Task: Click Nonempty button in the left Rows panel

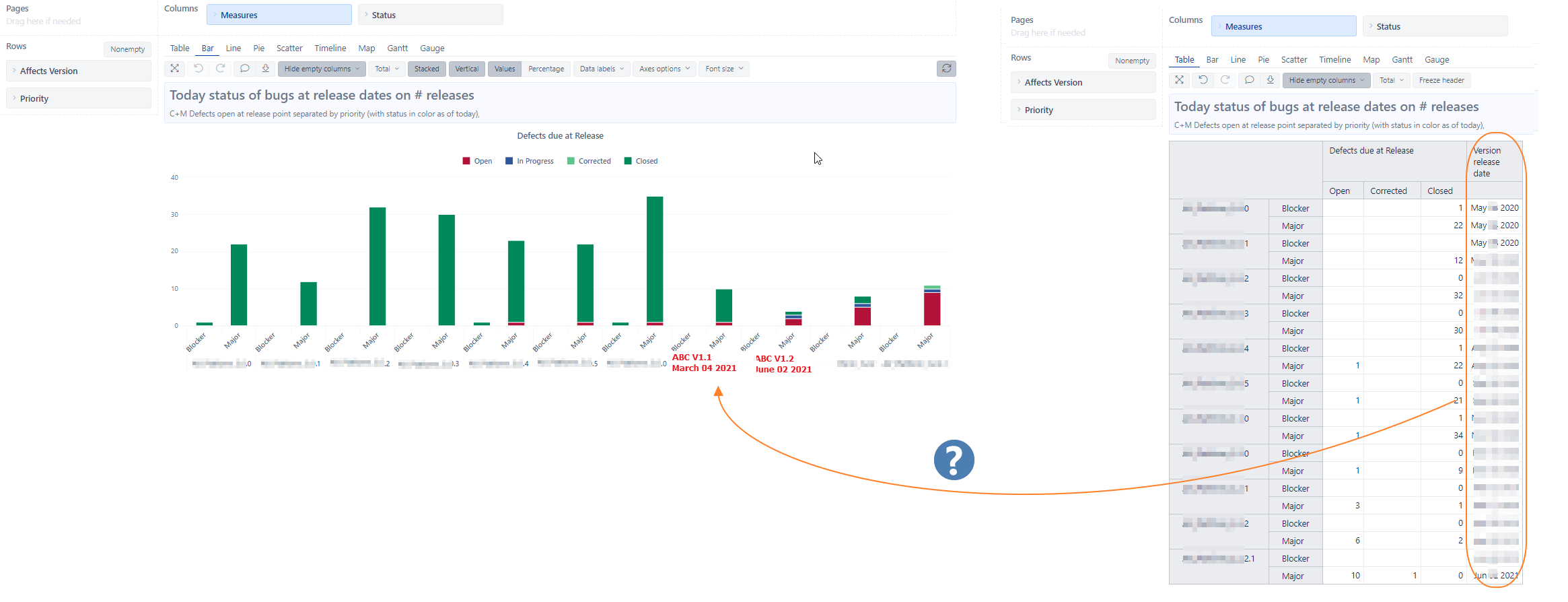Action: (127, 49)
